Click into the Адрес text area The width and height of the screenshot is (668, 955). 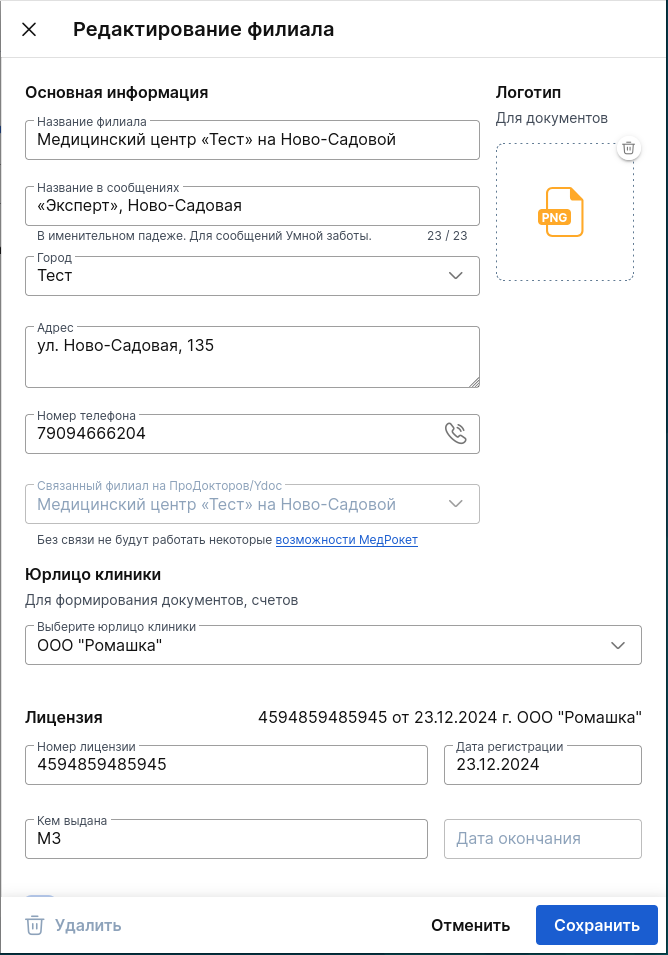point(252,357)
